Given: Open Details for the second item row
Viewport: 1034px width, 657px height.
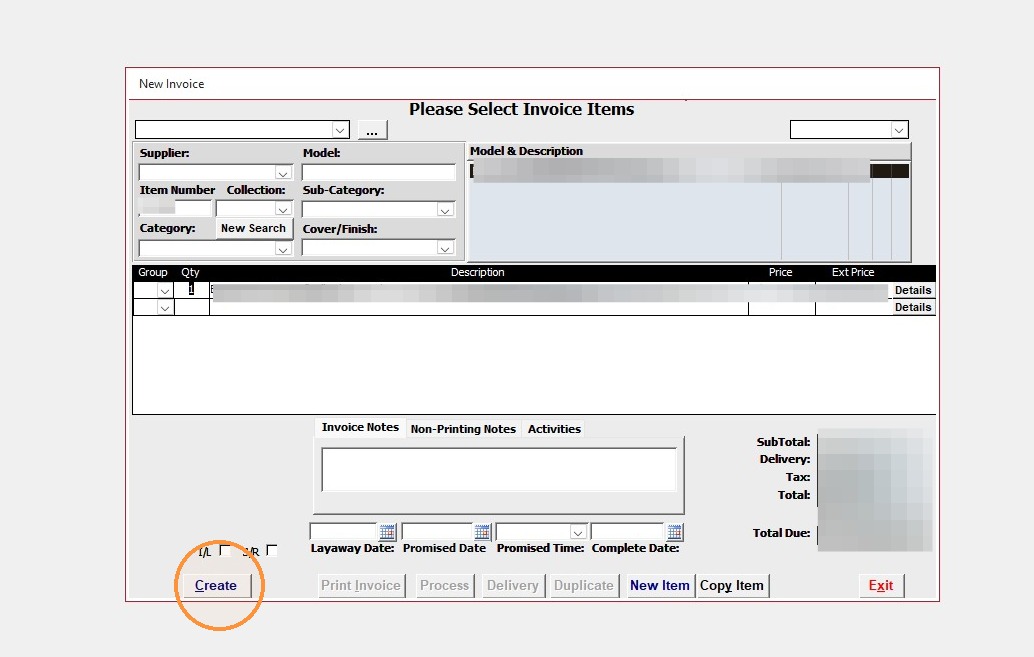Looking at the screenshot, I should pos(913,307).
